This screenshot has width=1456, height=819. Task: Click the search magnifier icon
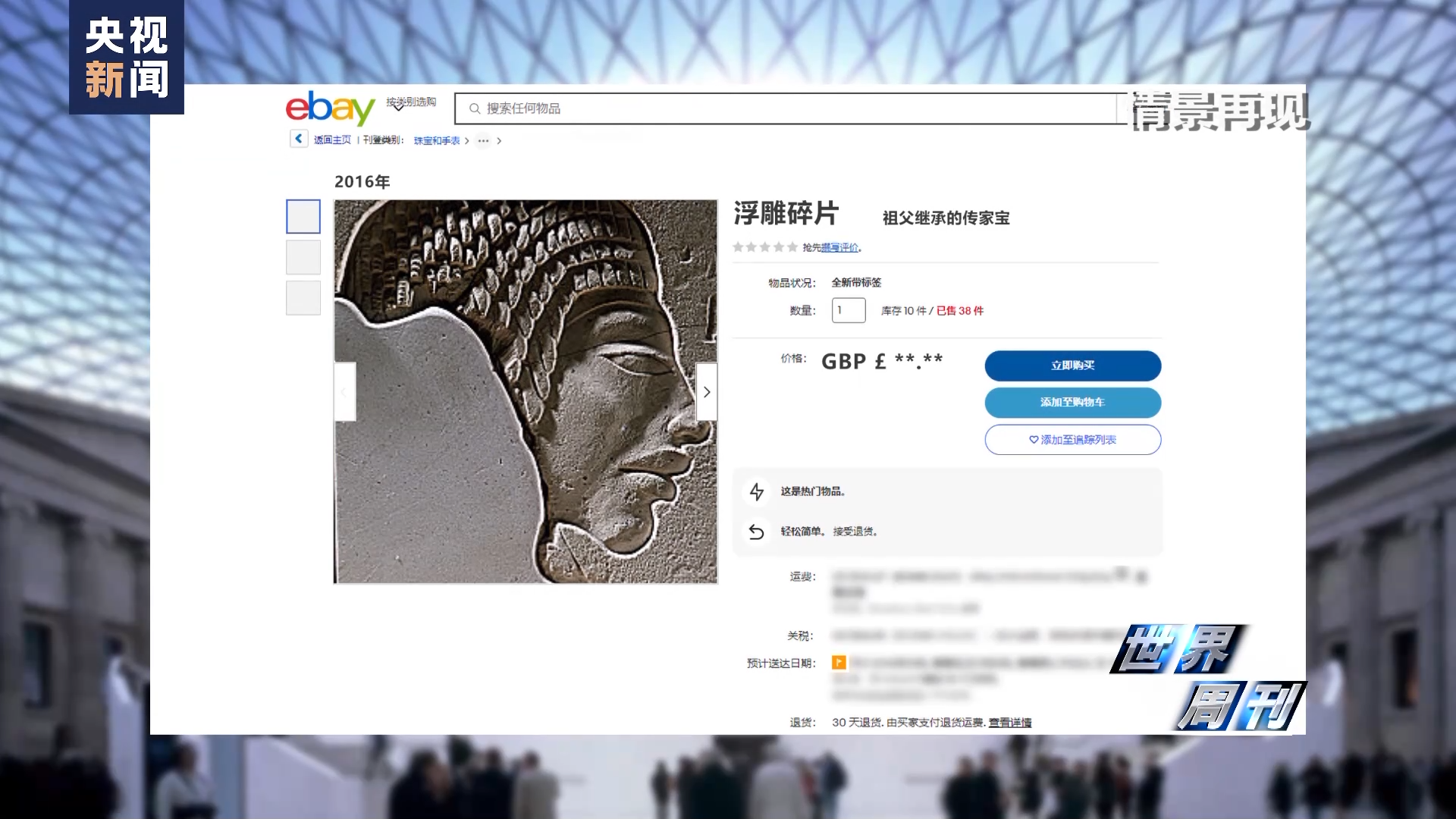(475, 108)
